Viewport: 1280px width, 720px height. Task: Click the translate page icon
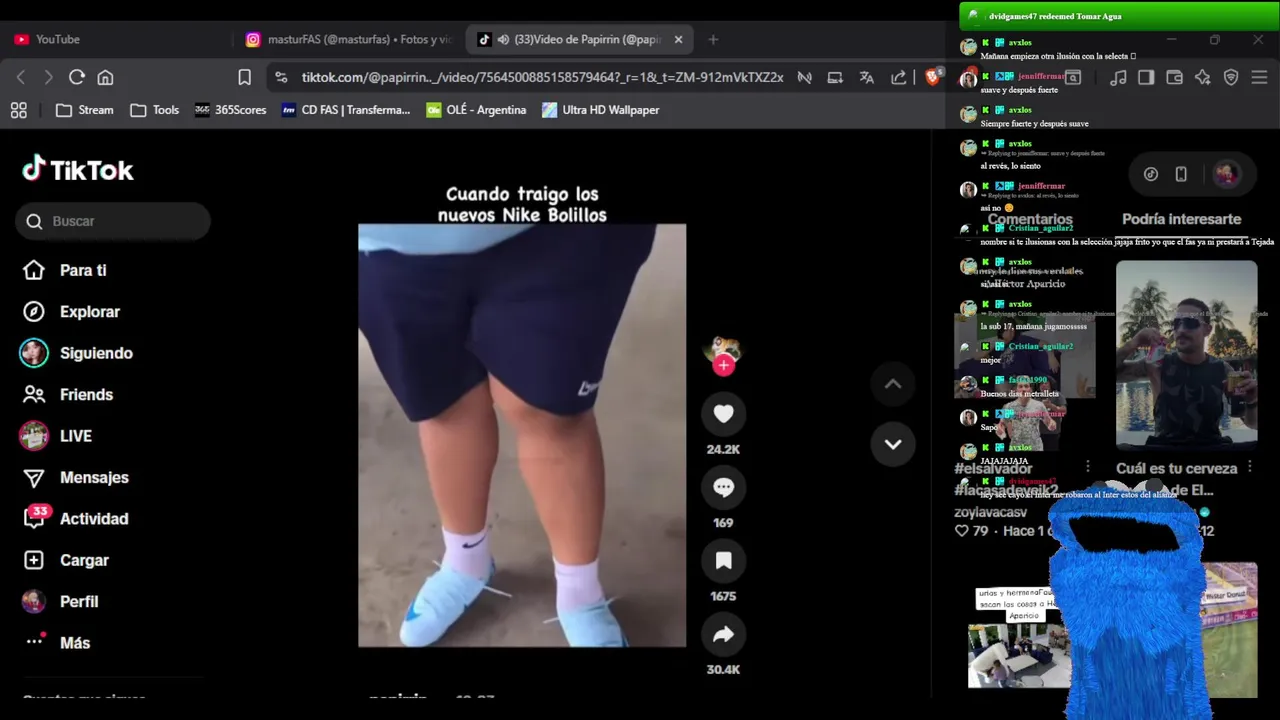coord(867,77)
